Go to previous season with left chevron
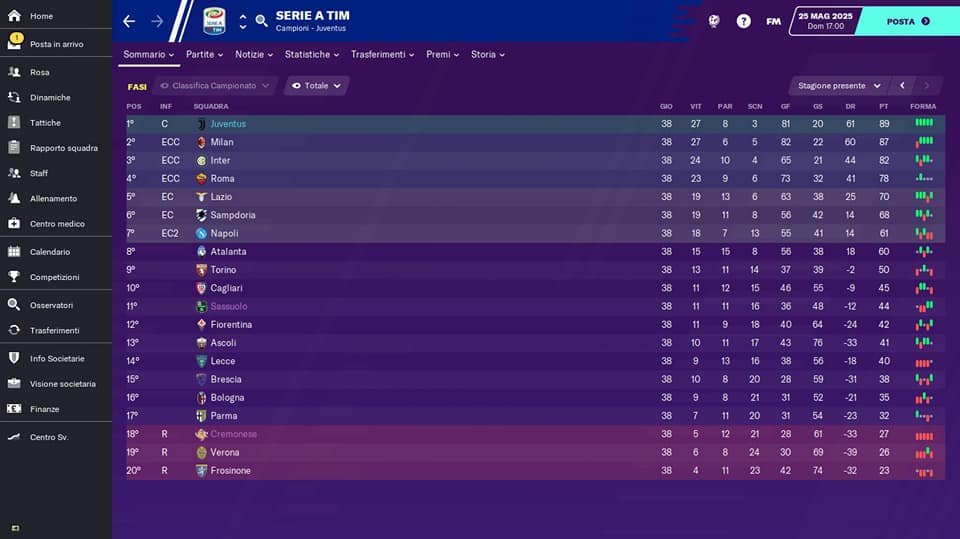 tap(902, 86)
